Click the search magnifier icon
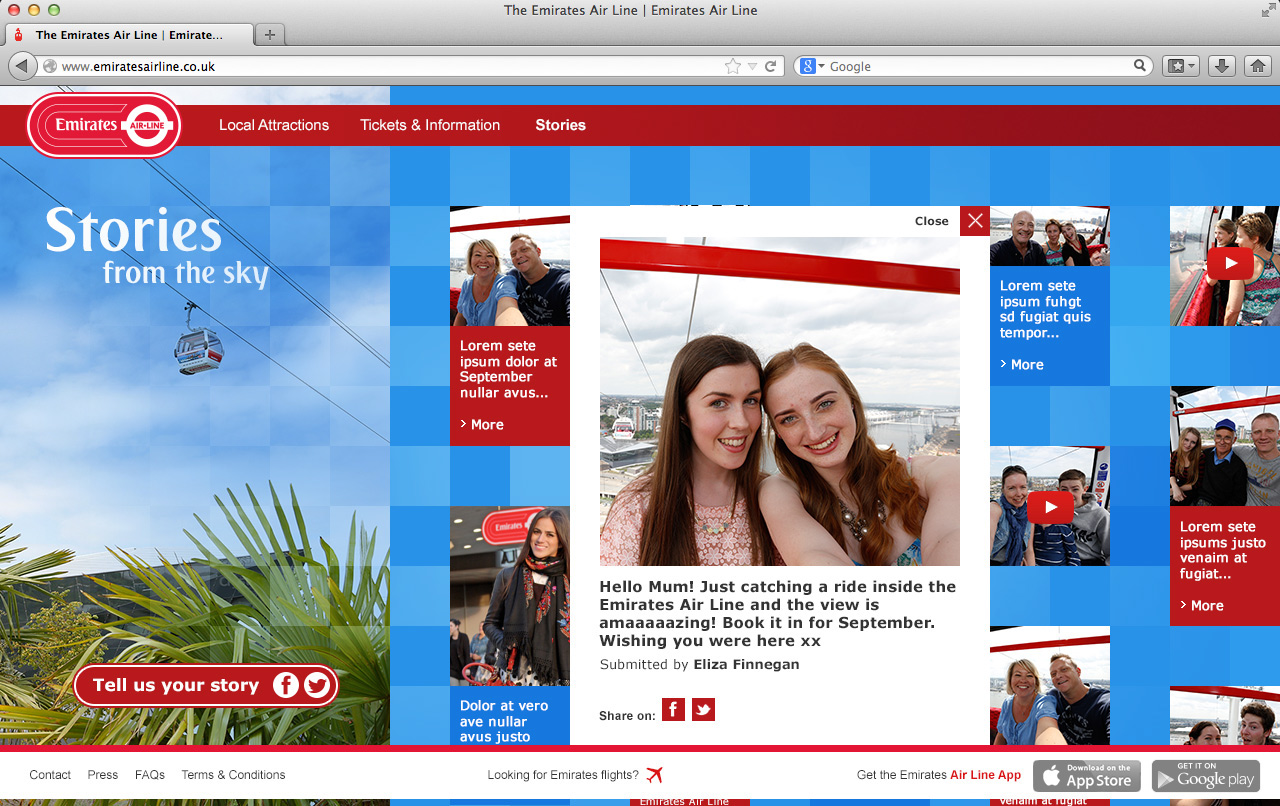The image size is (1280, 806). coord(1140,66)
